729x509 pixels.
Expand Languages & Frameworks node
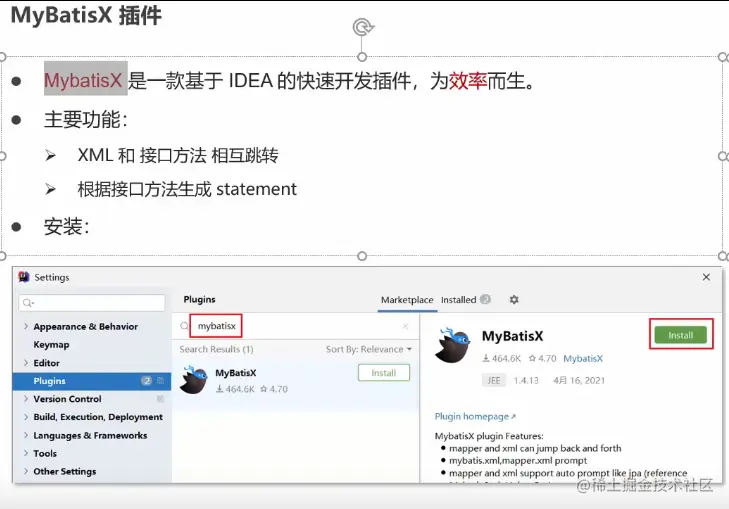click(x=26, y=435)
